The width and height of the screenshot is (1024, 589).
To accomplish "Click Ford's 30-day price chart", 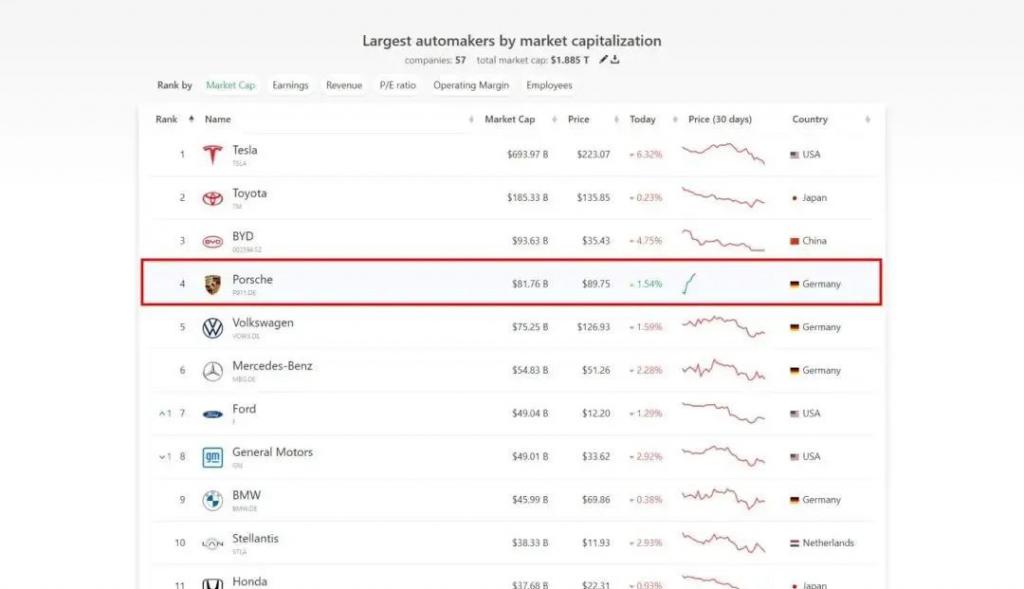I will [723, 413].
